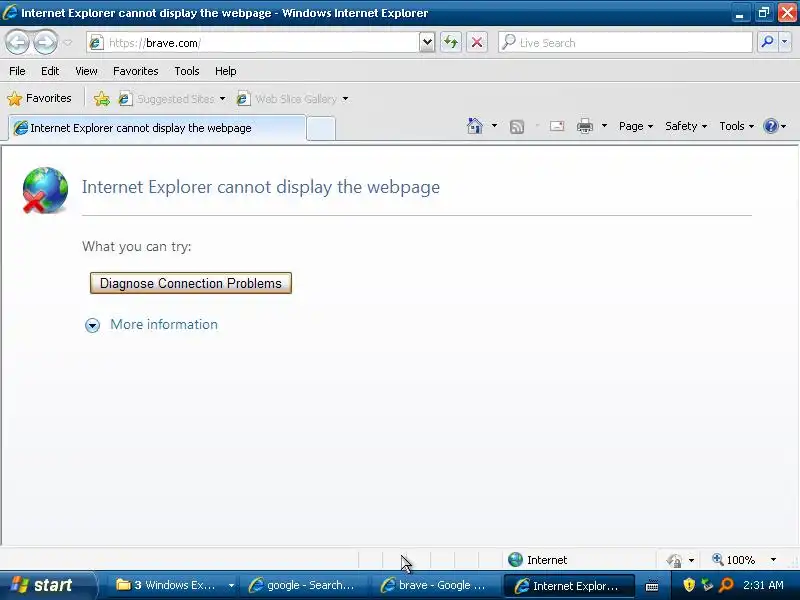The height and width of the screenshot is (600, 800).
Task: Open the Tools command bar menu
Action: coord(736,126)
